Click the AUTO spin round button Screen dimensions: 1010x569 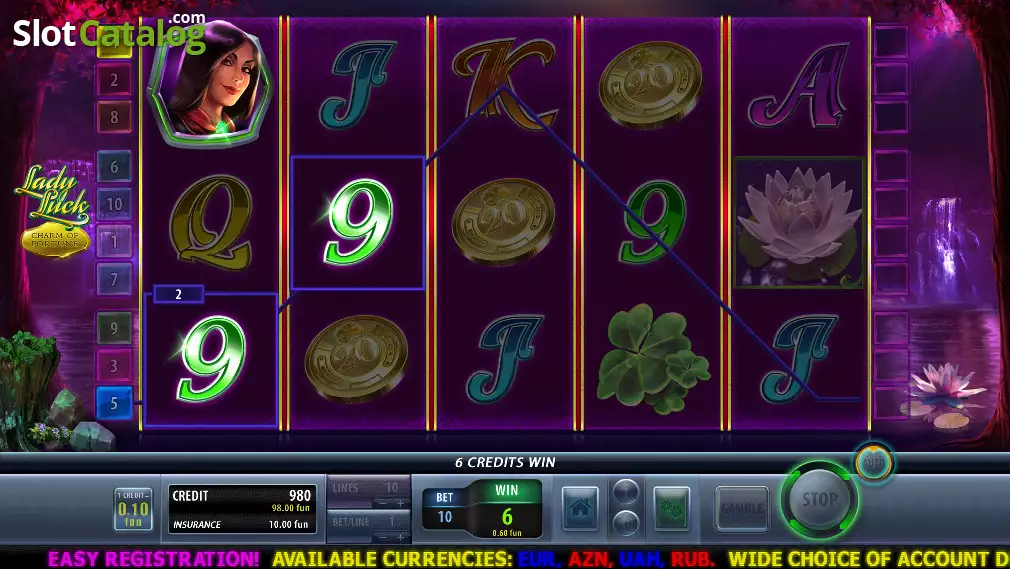pyautogui.click(x=873, y=462)
